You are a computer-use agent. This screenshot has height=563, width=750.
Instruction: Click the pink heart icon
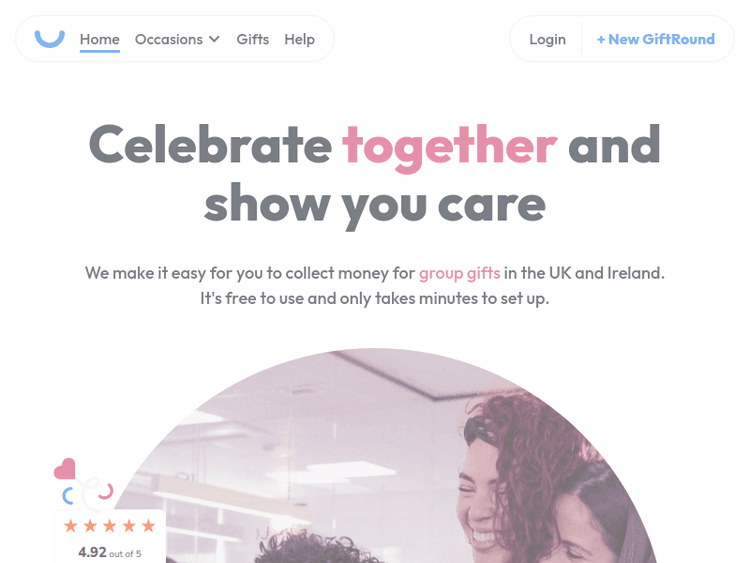click(x=65, y=469)
